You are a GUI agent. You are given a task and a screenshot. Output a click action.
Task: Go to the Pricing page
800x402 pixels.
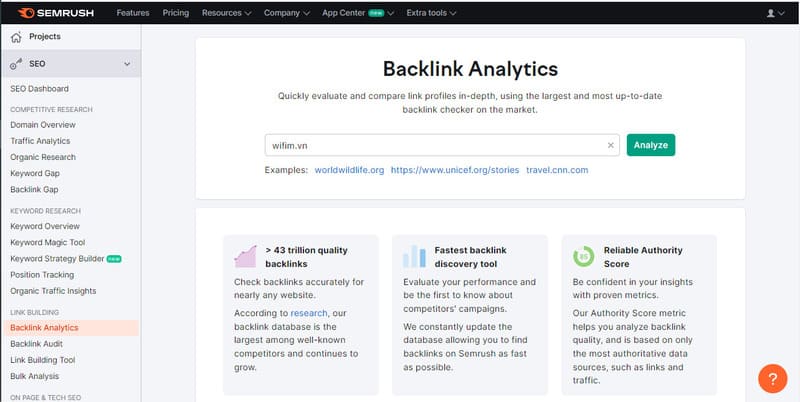pyautogui.click(x=176, y=13)
